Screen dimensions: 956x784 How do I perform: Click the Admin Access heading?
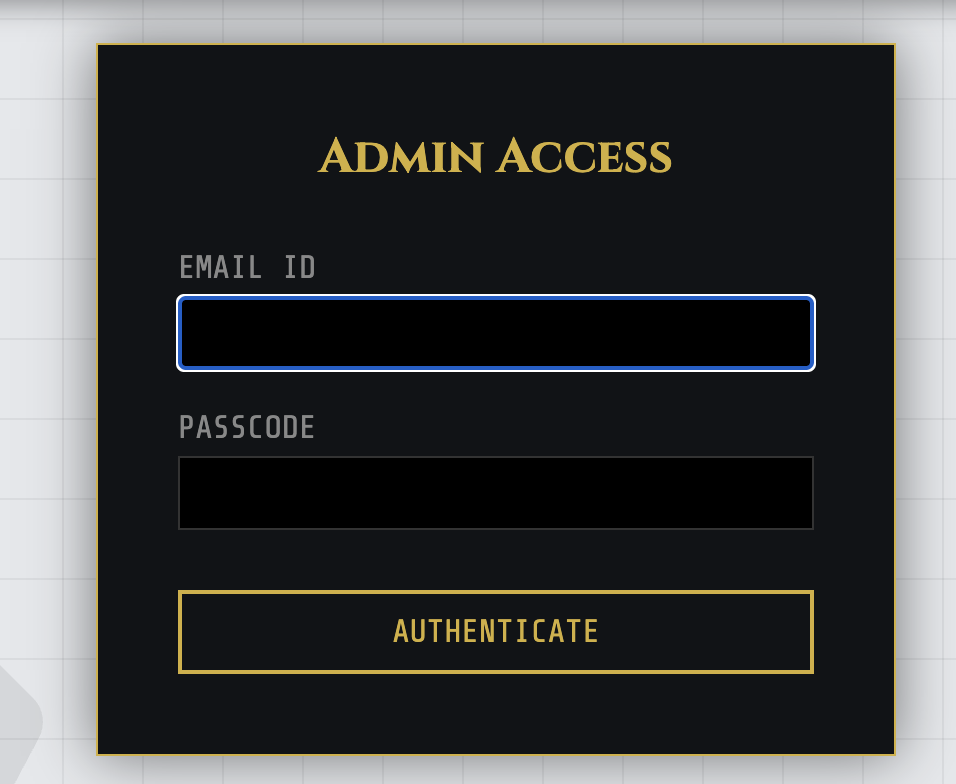click(x=495, y=157)
